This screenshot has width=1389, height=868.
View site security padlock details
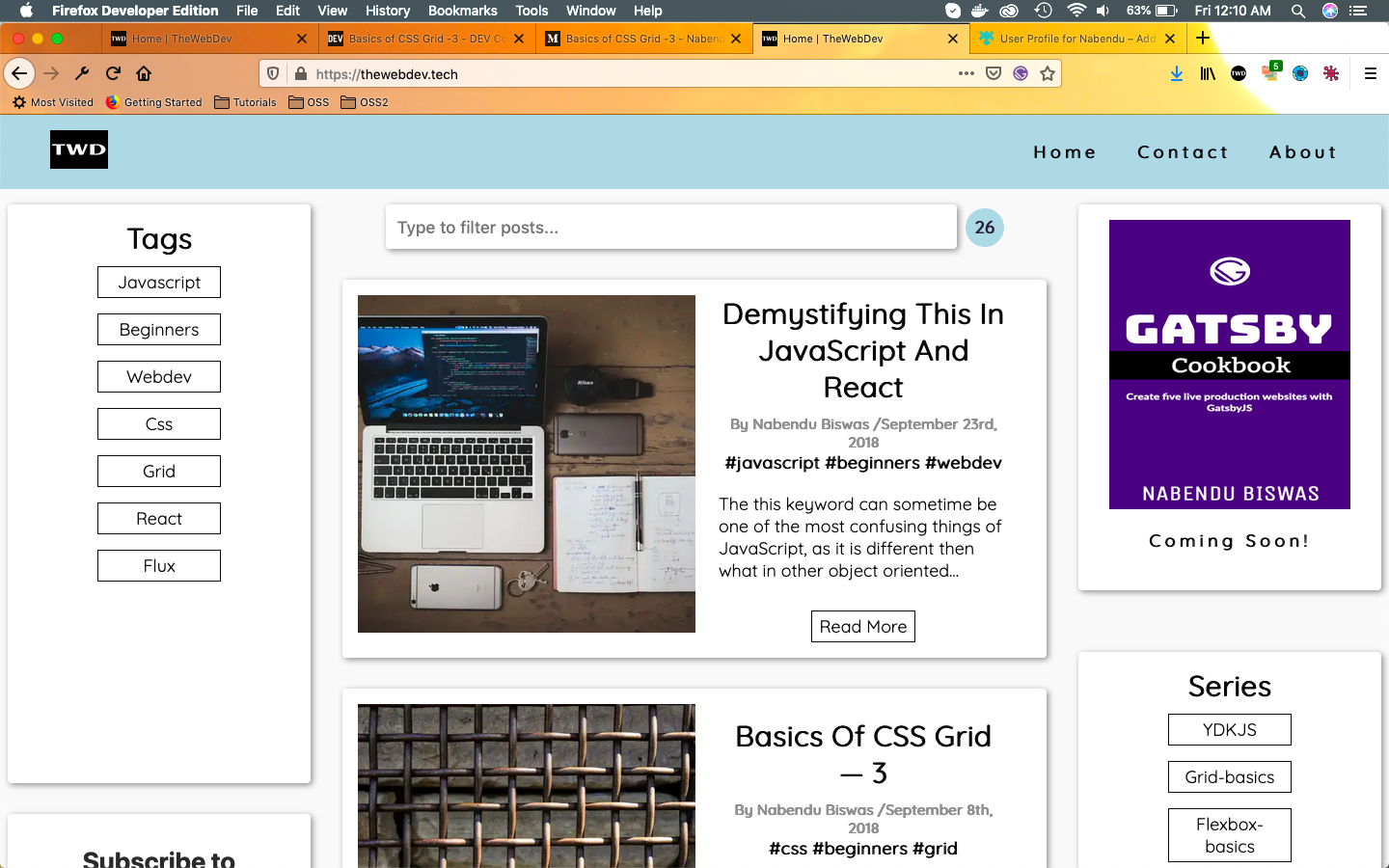pyautogui.click(x=300, y=74)
